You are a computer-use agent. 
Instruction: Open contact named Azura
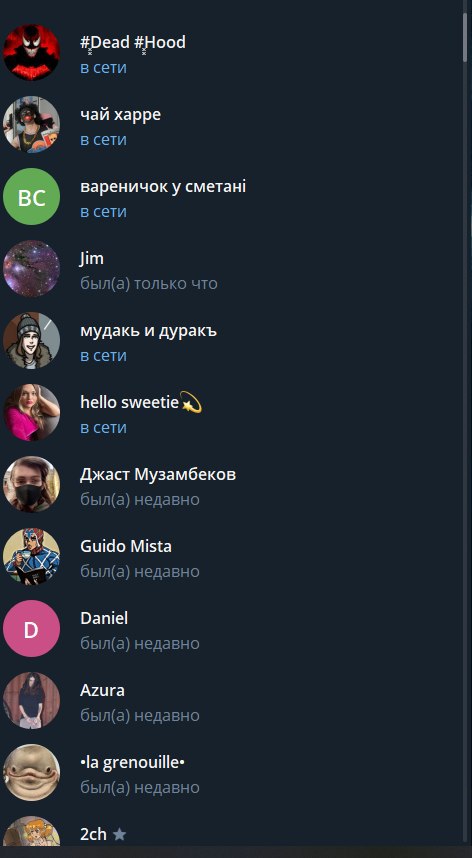point(231,700)
